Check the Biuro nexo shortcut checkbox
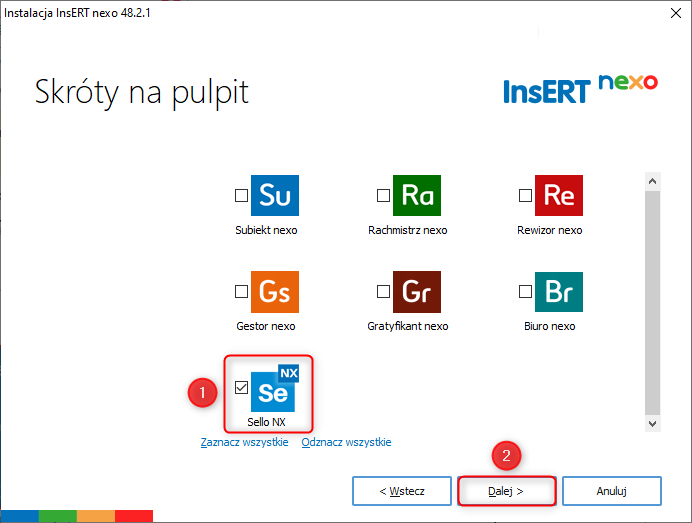The height and width of the screenshot is (523, 692). pyautogui.click(x=525, y=291)
